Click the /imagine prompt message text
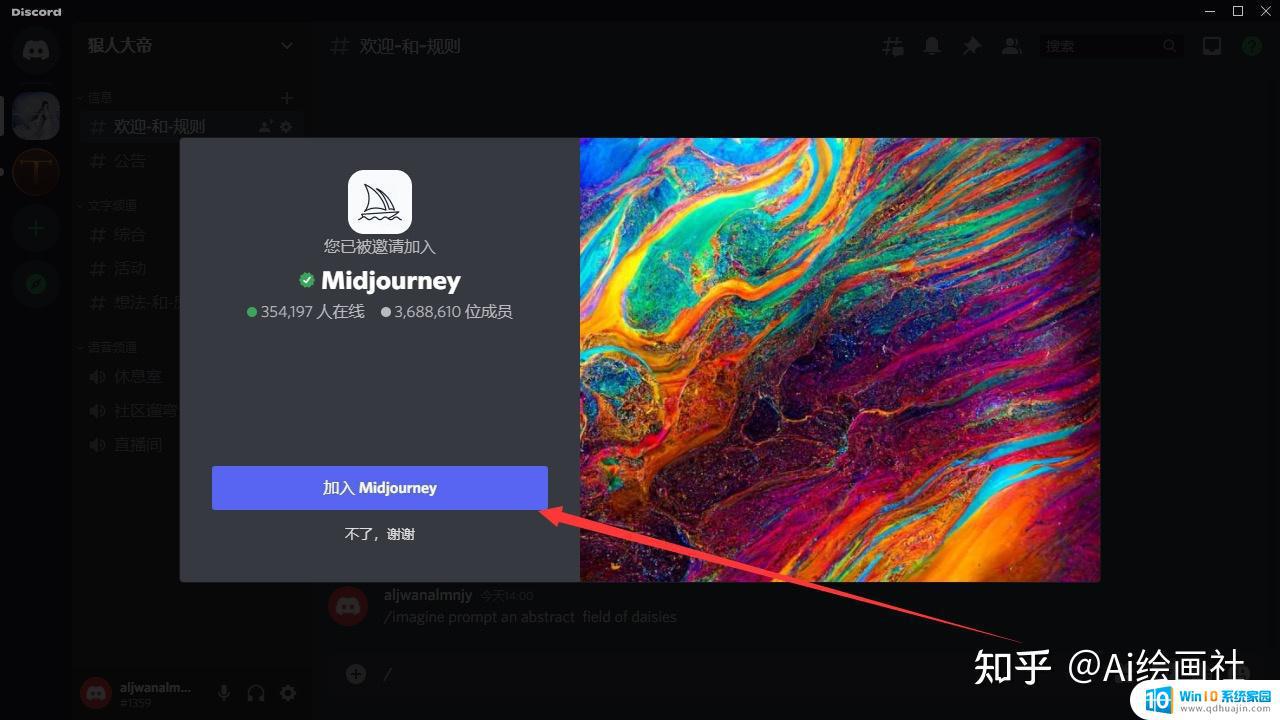This screenshot has width=1280, height=720. 530,617
